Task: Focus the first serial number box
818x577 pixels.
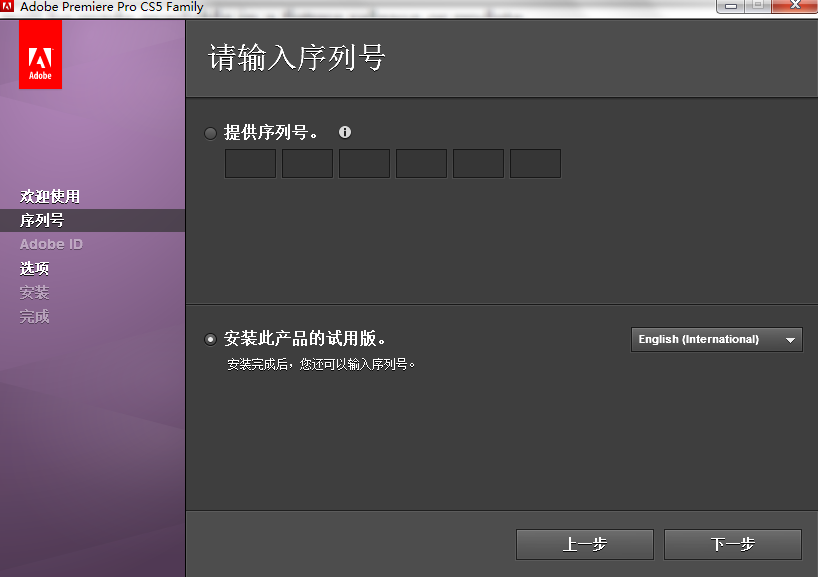Action: [250, 163]
